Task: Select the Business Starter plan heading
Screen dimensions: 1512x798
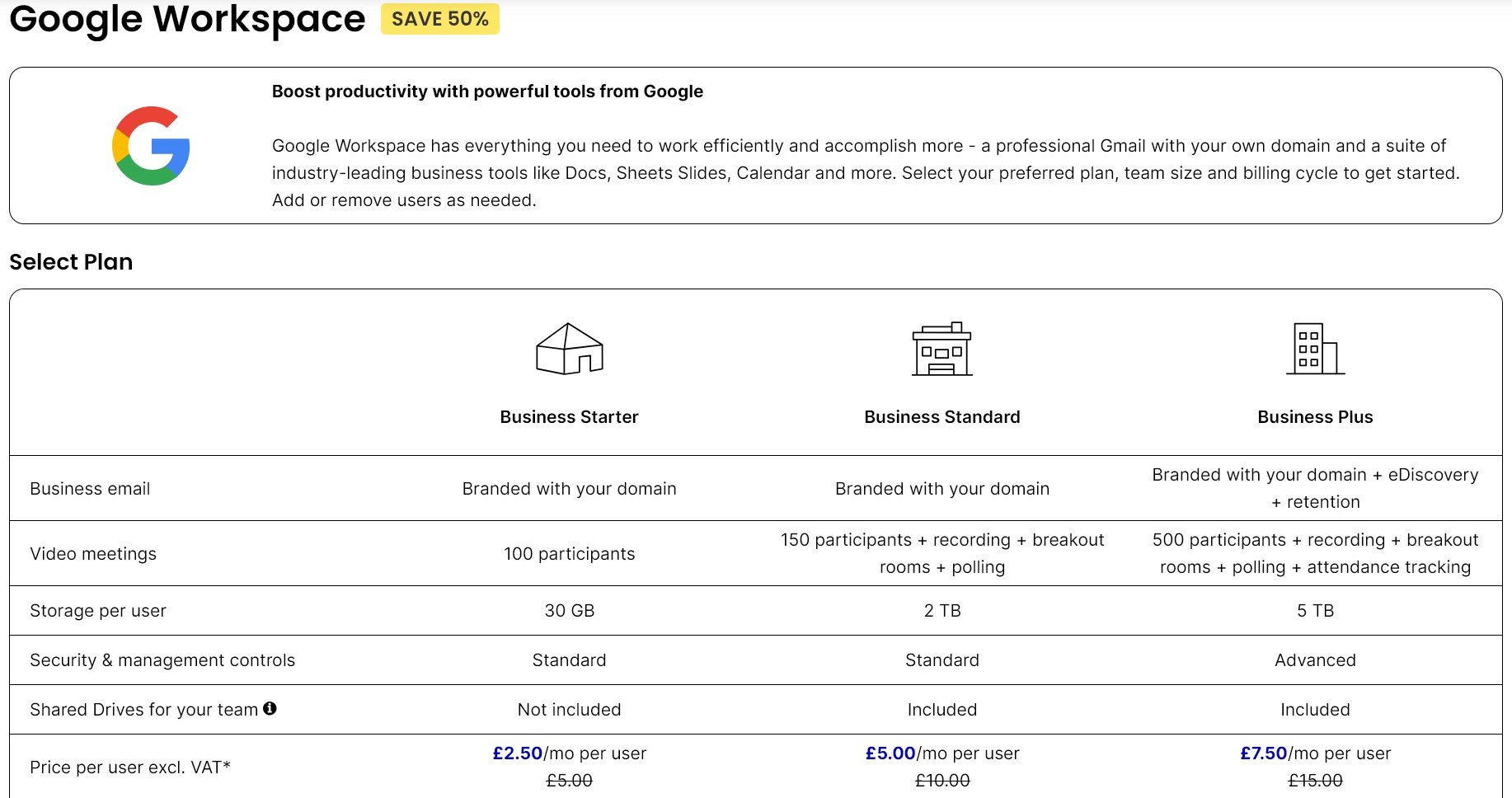Action: click(x=570, y=417)
